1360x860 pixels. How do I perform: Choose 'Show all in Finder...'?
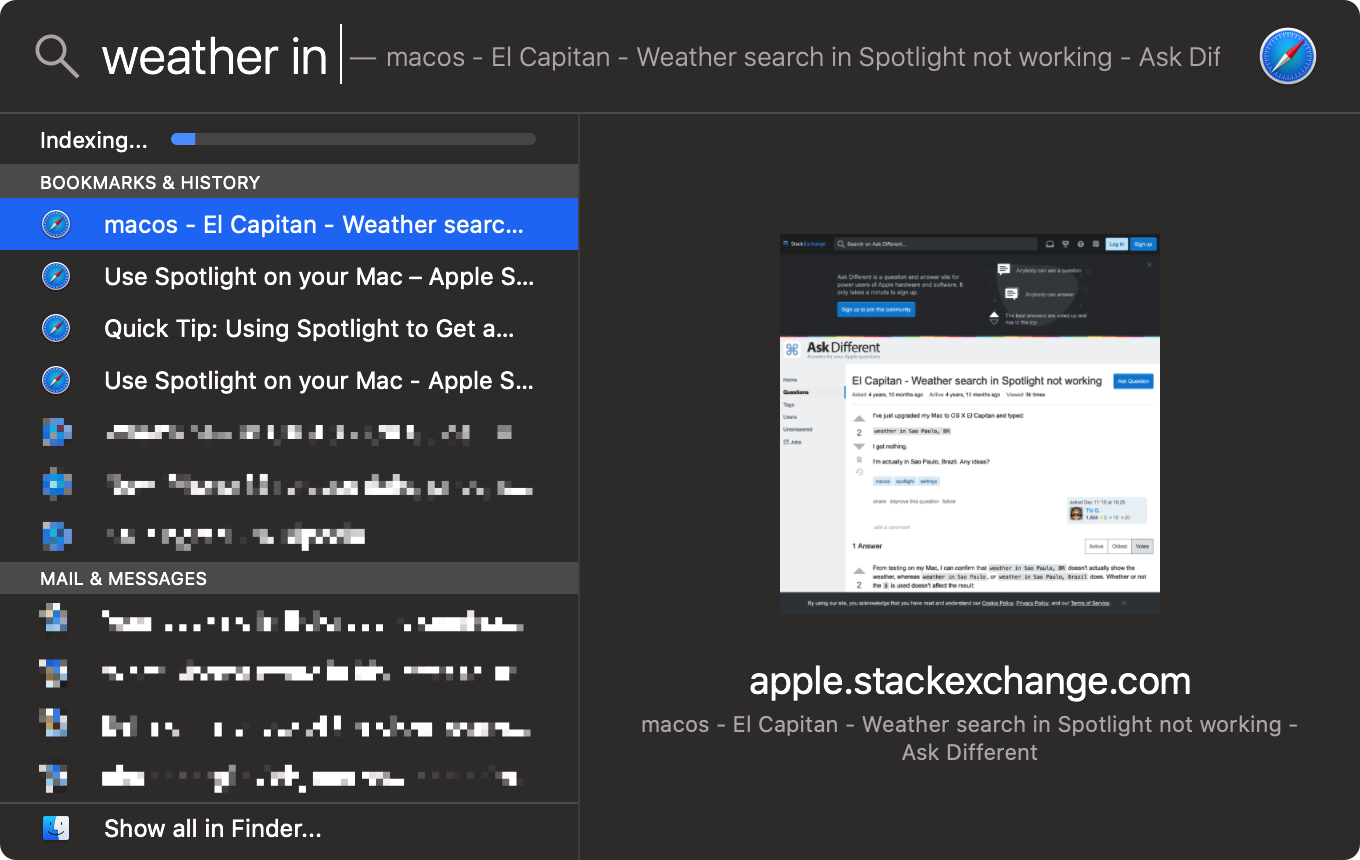(289, 828)
